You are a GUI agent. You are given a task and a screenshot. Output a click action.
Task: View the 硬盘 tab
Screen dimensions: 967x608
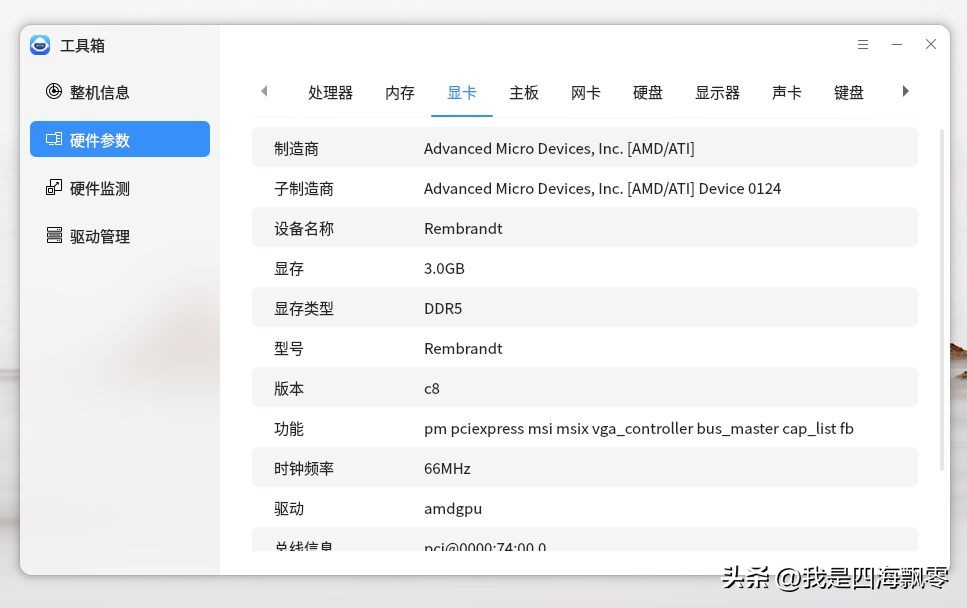[647, 92]
